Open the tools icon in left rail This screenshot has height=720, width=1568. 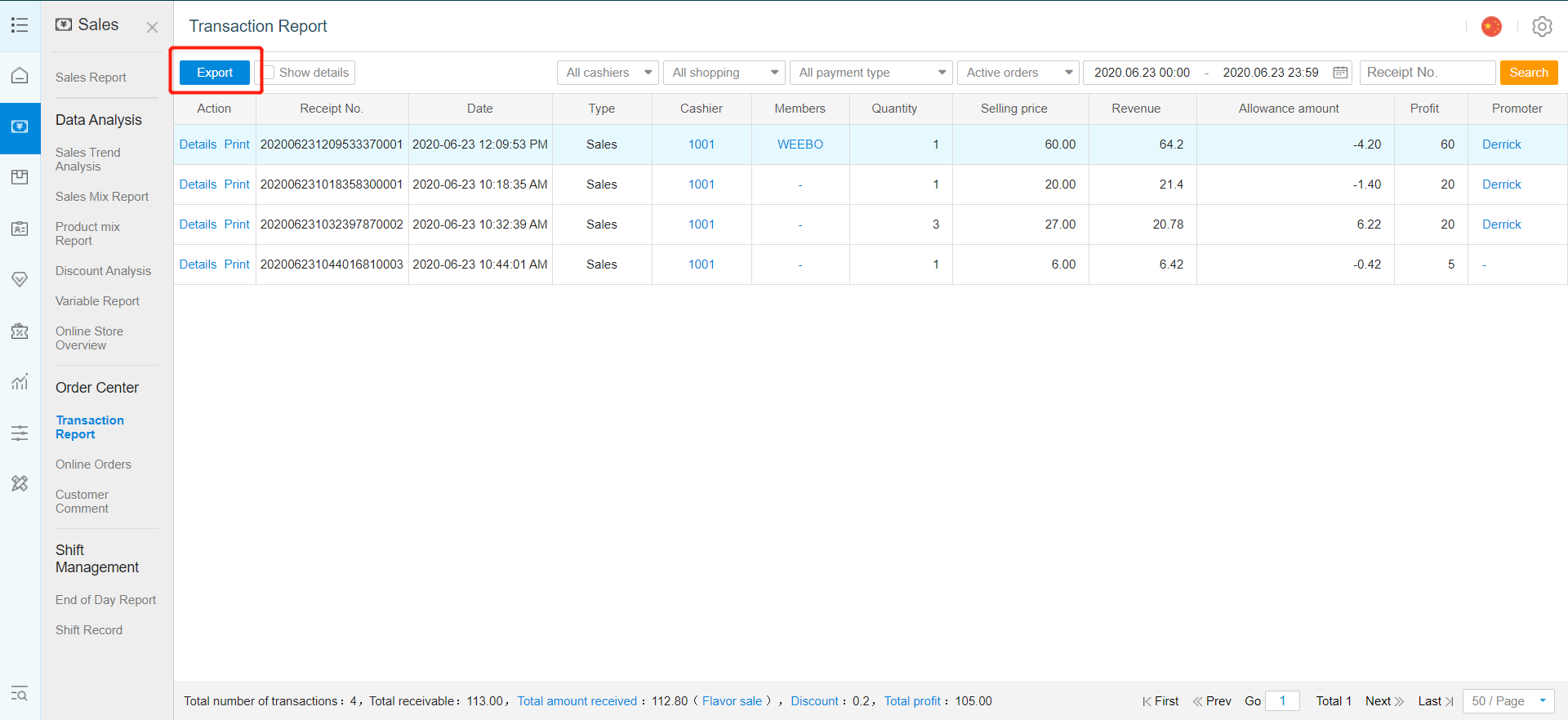click(x=20, y=483)
